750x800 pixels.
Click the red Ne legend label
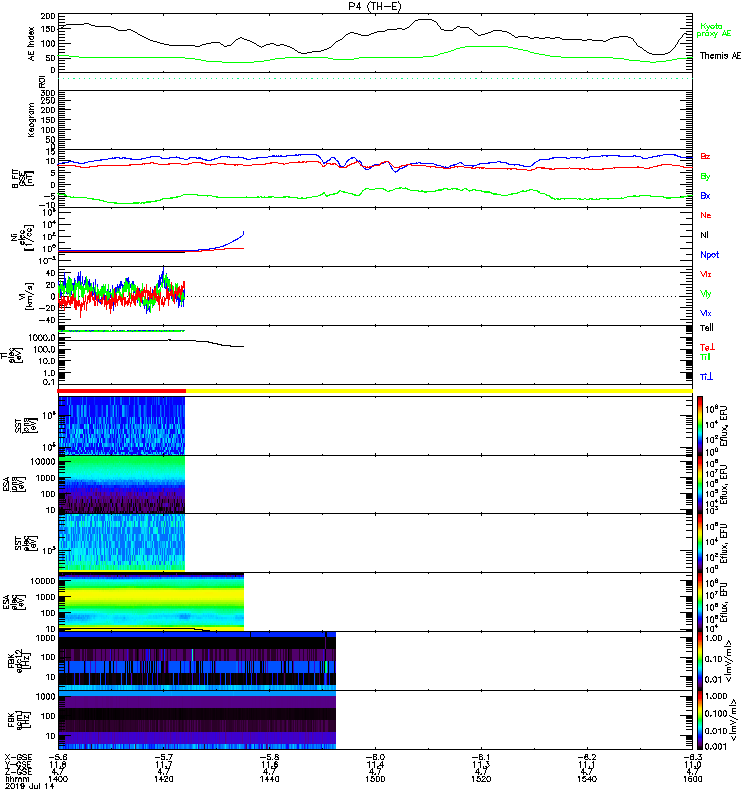(705, 215)
